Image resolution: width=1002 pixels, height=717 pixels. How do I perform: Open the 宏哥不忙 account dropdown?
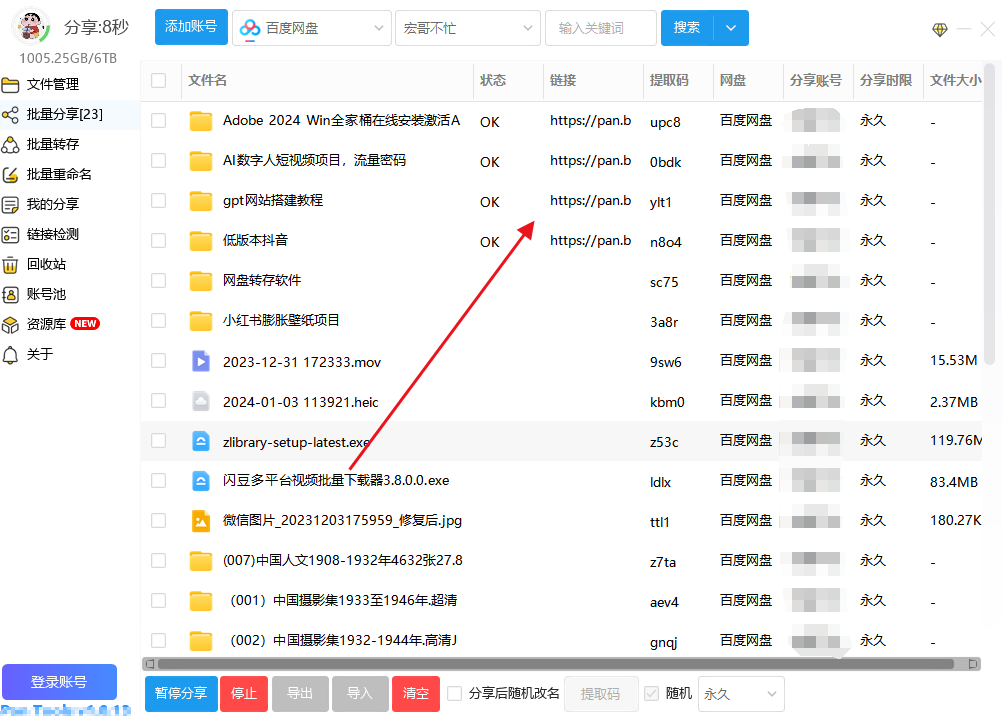467,28
